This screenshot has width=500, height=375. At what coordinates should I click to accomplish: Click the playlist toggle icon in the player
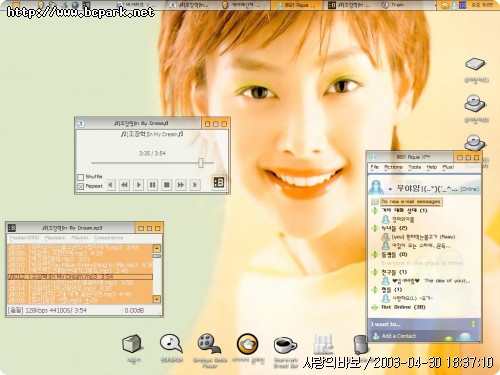(219, 182)
